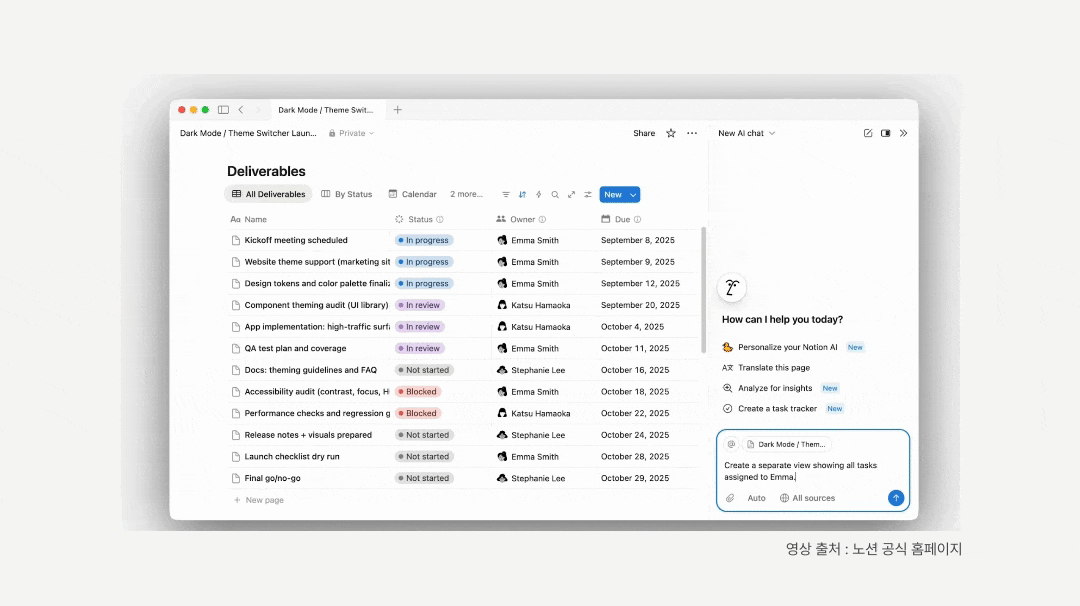The height and width of the screenshot is (606, 1080).
Task: Open the Private sharing dropdown
Action: (351, 133)
